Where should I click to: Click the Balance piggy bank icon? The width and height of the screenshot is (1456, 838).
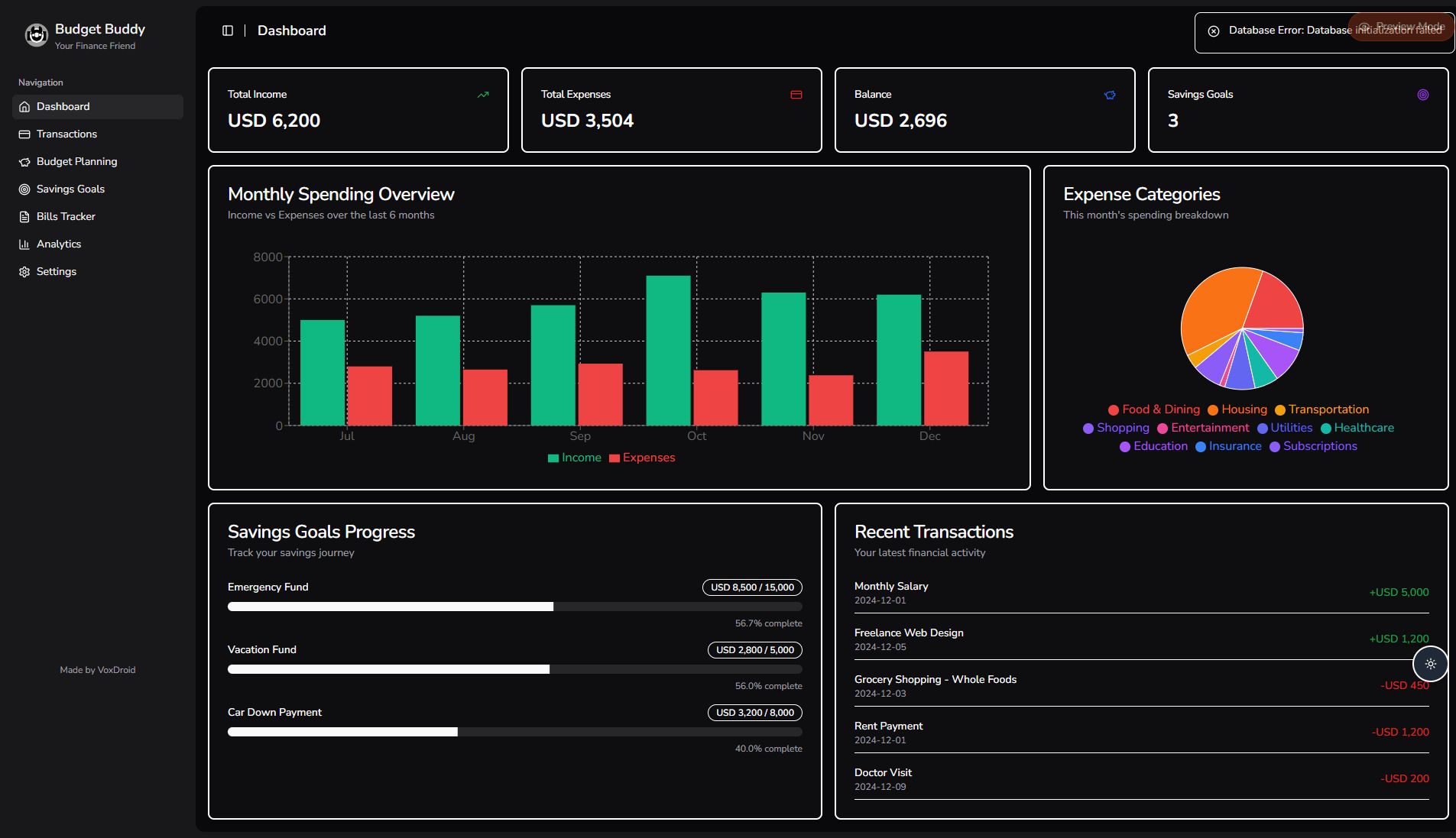pyautogui.click(x=1110, y=95)
